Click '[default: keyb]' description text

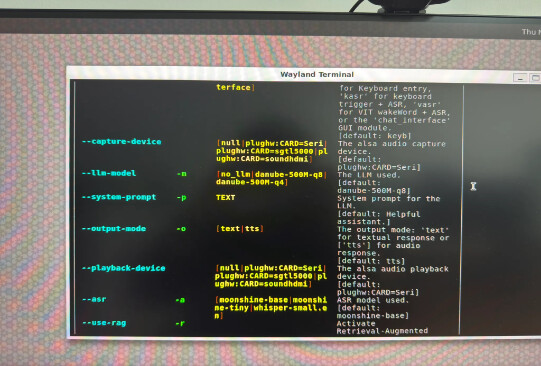pyautogui.click(x=374, y=136)
